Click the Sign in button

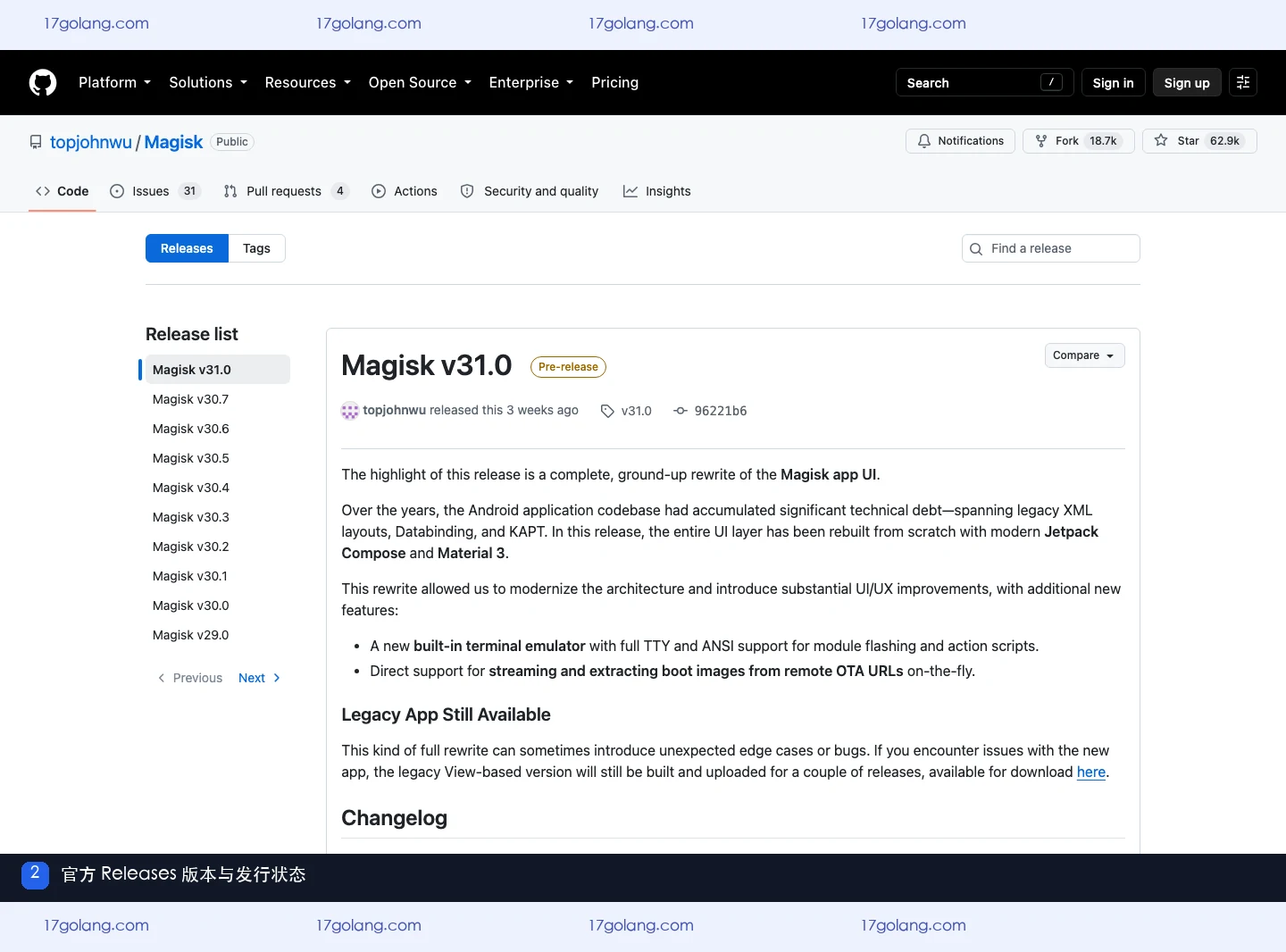click(x=1113, y=82)
